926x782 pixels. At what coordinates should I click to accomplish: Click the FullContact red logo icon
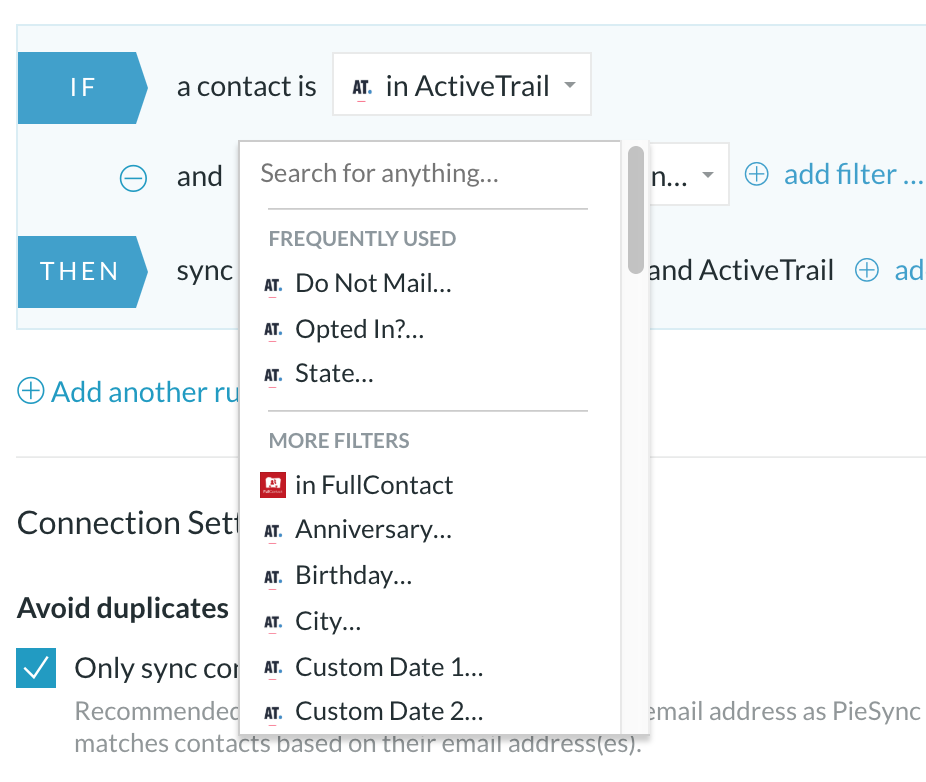pyautogui.click(x=273, y=485)
